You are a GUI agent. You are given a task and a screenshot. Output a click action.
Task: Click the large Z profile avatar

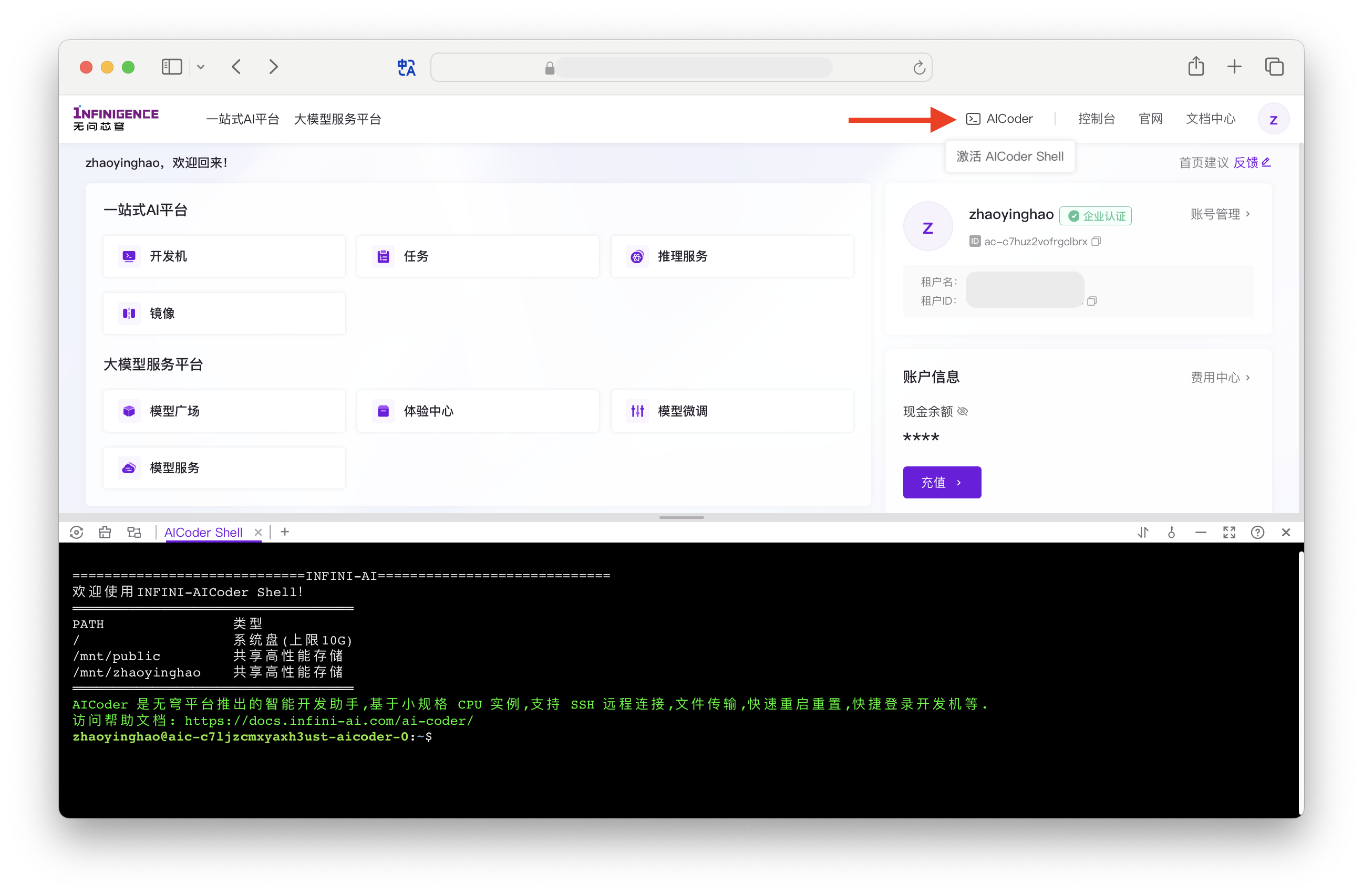[928, 227]
